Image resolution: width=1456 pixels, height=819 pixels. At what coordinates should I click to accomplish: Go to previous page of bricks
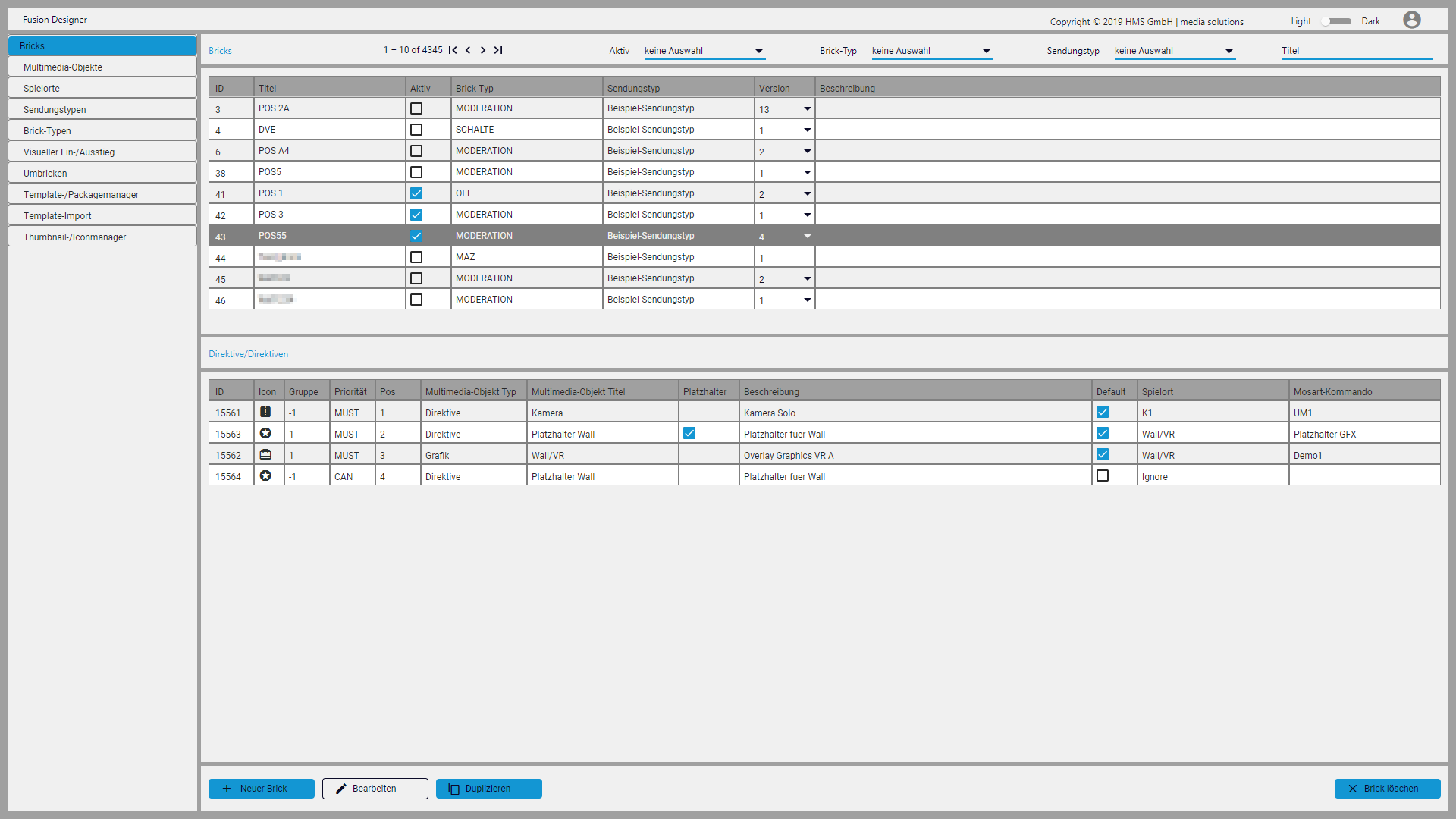(x=468, y=50)
